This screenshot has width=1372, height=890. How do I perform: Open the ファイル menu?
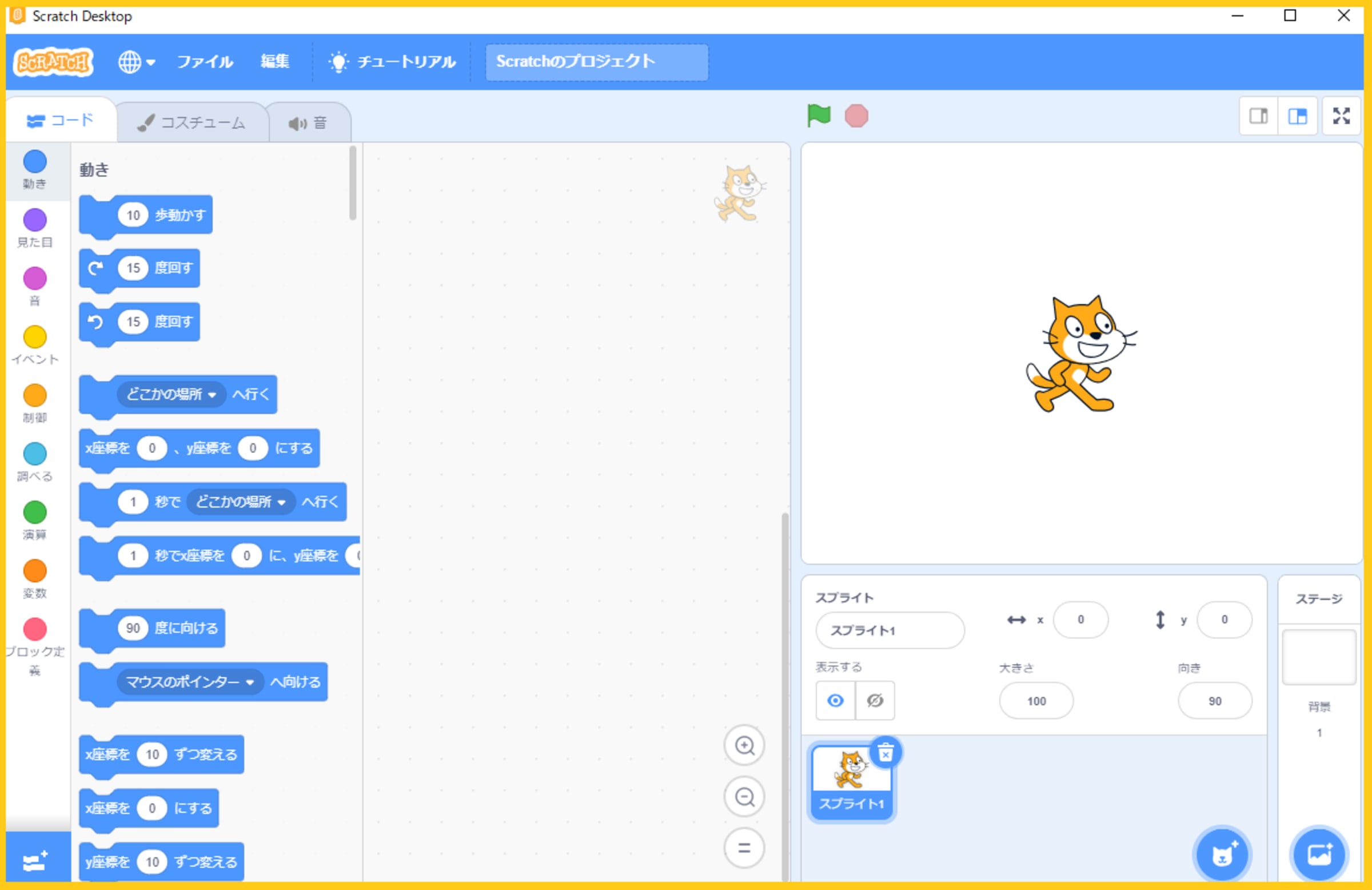coord(205,62)
